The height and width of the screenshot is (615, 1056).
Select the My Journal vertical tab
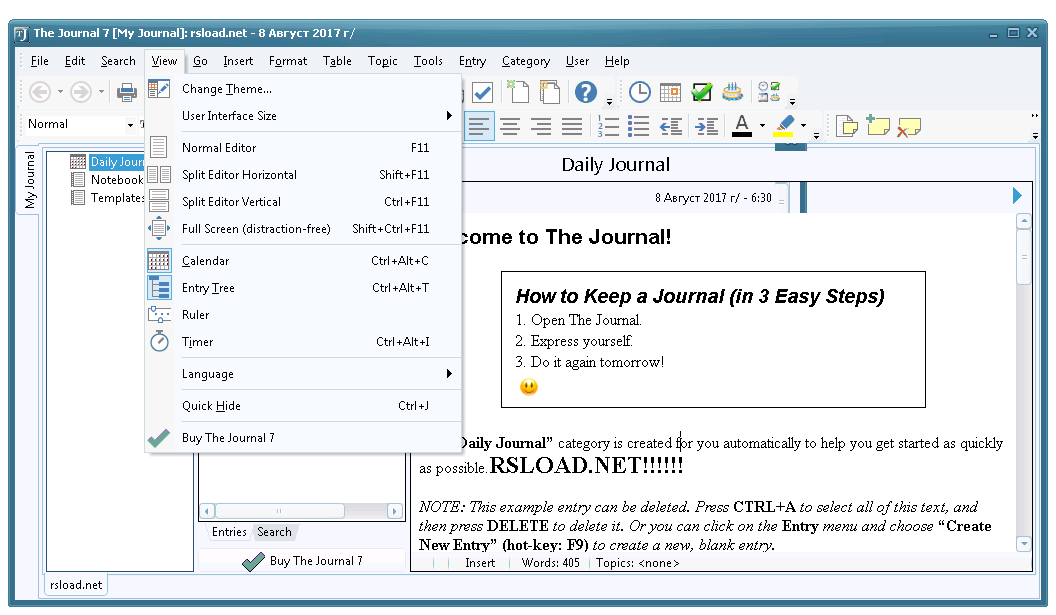(29, 180)
